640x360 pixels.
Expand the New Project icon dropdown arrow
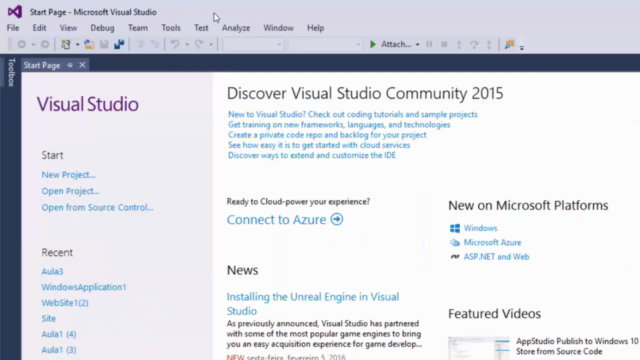pos(77,44)
